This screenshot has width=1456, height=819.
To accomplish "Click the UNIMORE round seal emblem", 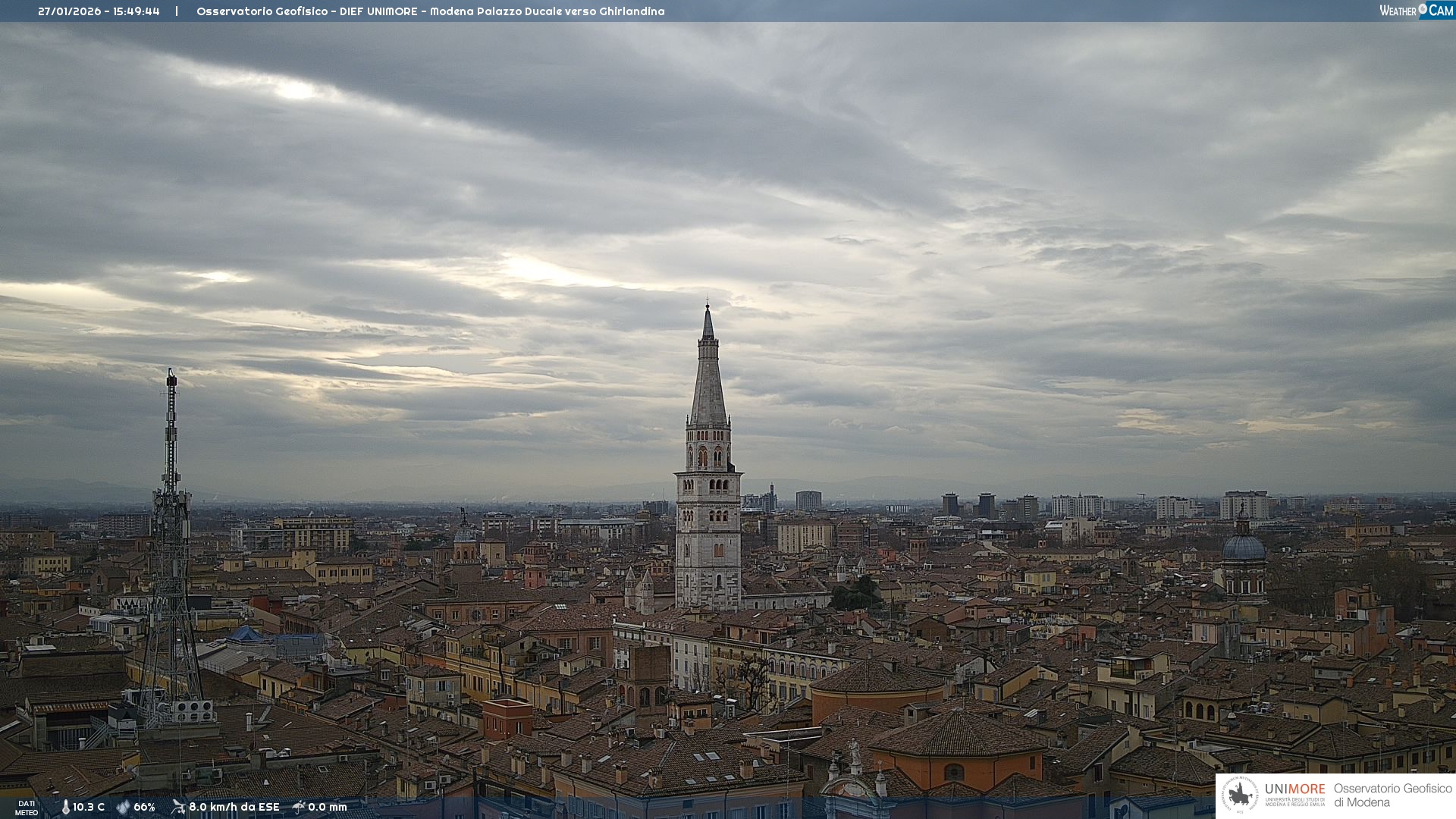I will (1241, 795).
